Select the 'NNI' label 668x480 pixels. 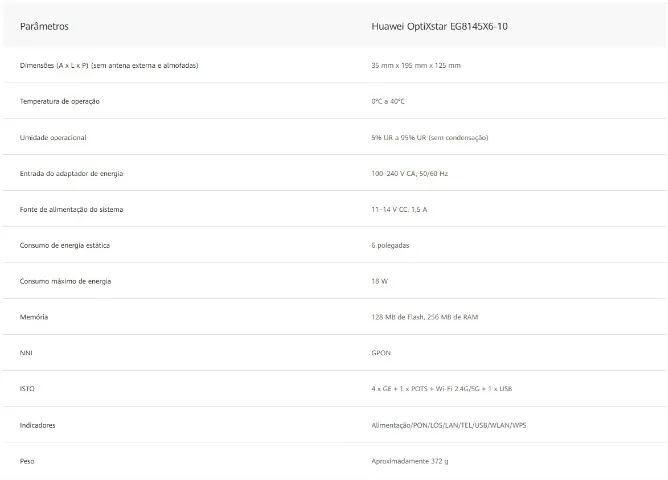pyautogui.click(x=26, y=353)
